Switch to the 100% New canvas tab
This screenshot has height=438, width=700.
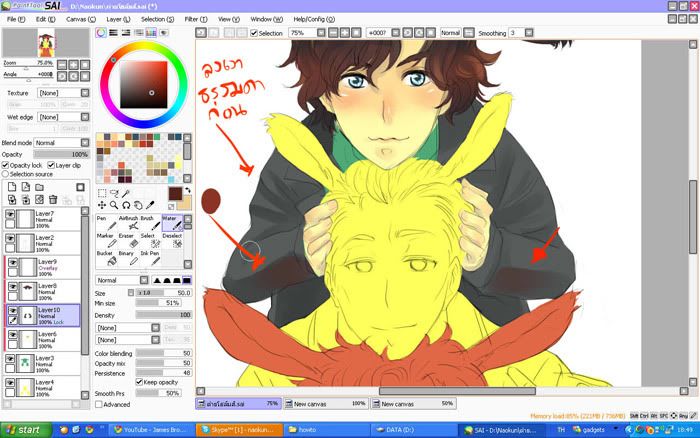(x=327, y=403)
